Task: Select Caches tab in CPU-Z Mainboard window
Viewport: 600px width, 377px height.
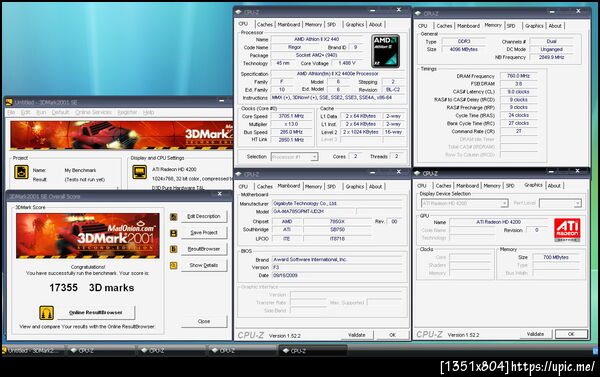Action: [x=265, y=186]
